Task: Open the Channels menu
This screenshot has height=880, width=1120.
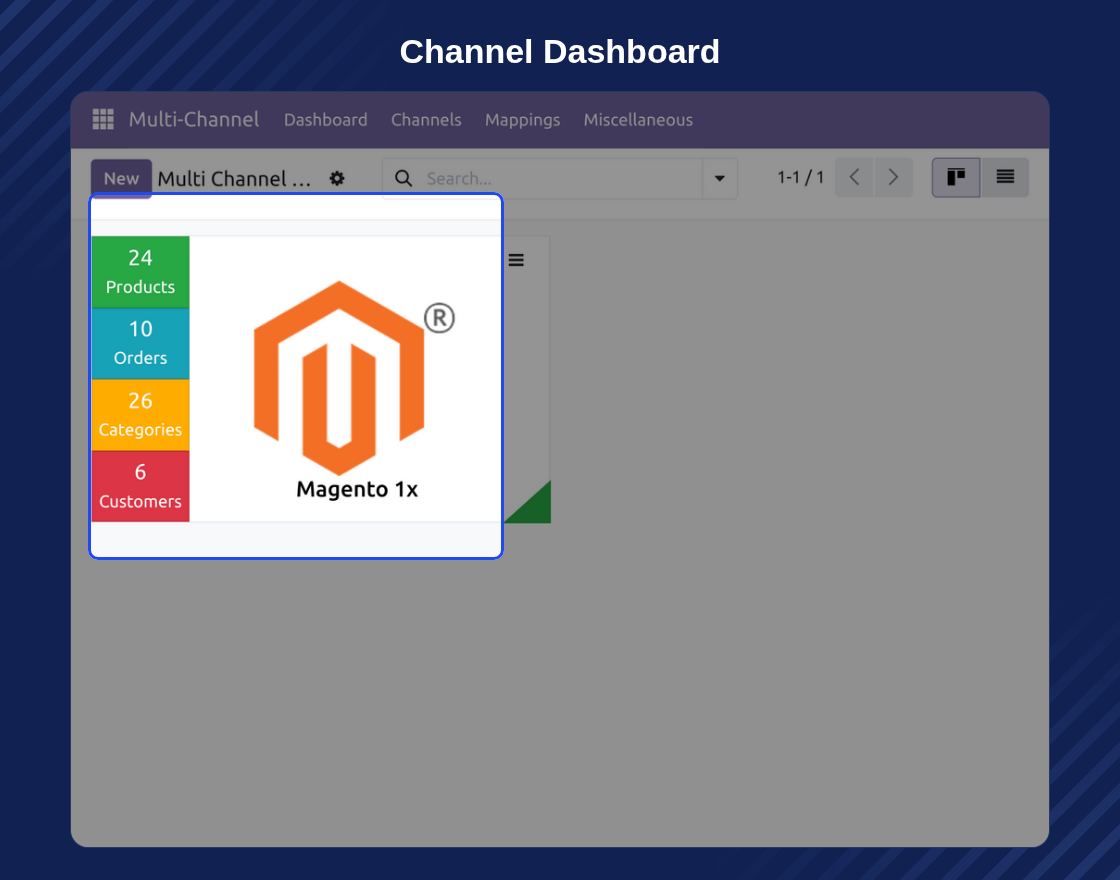Action: pyautogui.click(x=426, y=120)
